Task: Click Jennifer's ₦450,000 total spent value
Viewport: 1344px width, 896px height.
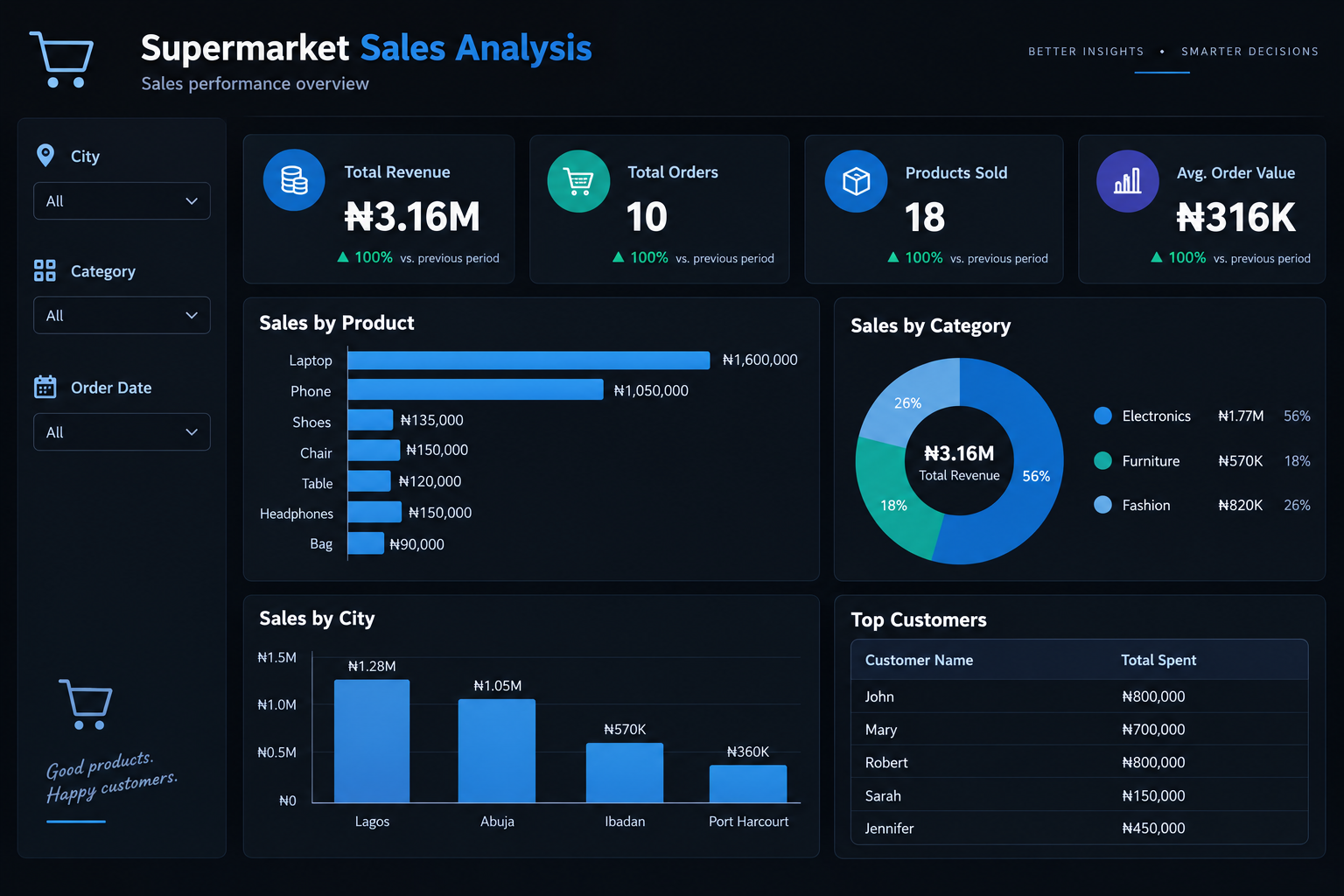Action: [x=1153, y=829]
